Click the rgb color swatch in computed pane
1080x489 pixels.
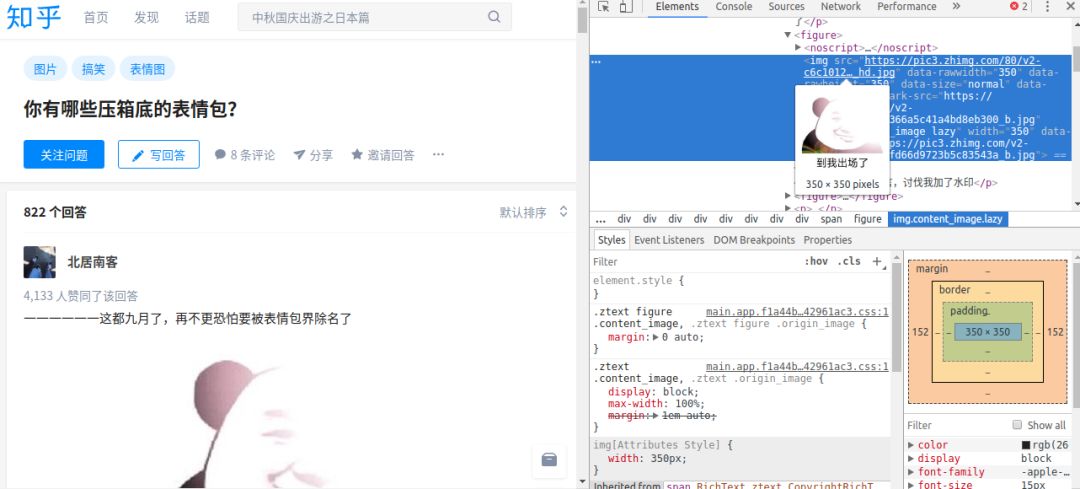coord(1026,445)
